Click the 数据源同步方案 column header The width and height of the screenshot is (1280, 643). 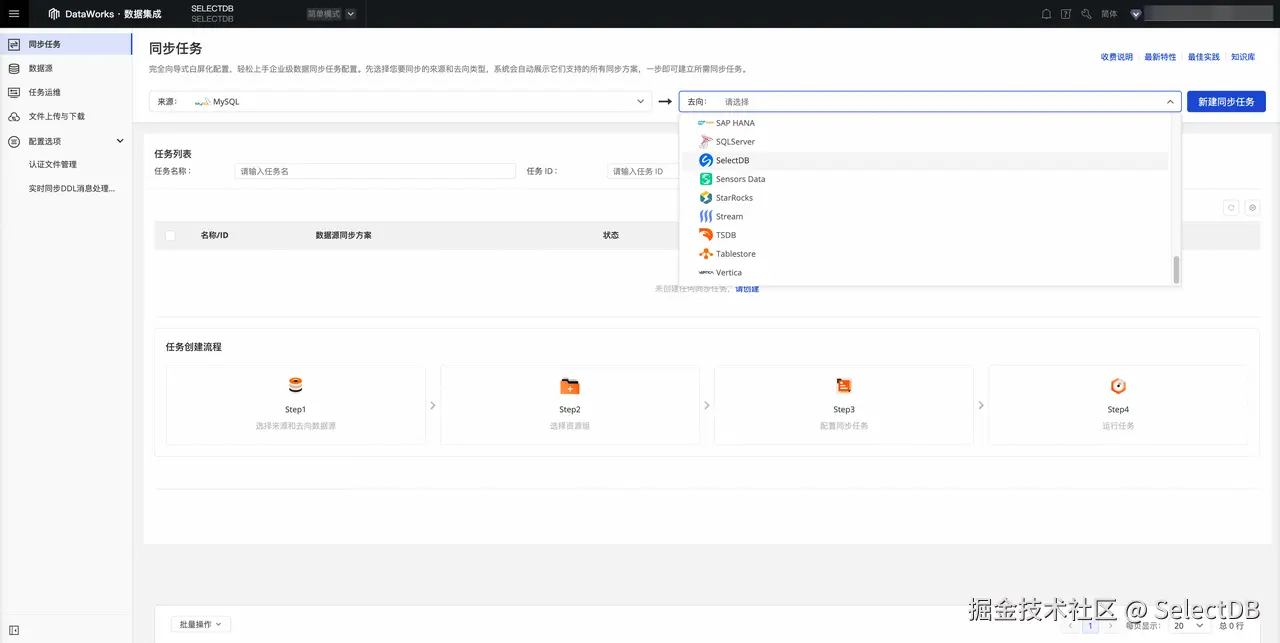point(344,235)
